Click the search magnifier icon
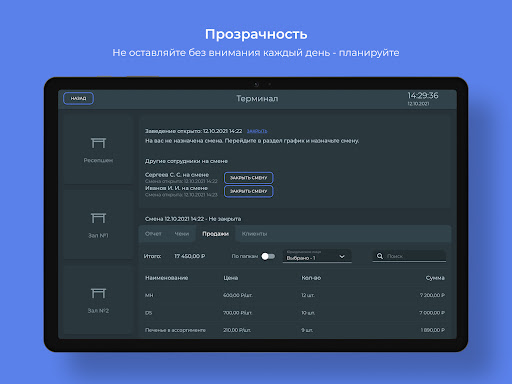 tap(380, 256)
